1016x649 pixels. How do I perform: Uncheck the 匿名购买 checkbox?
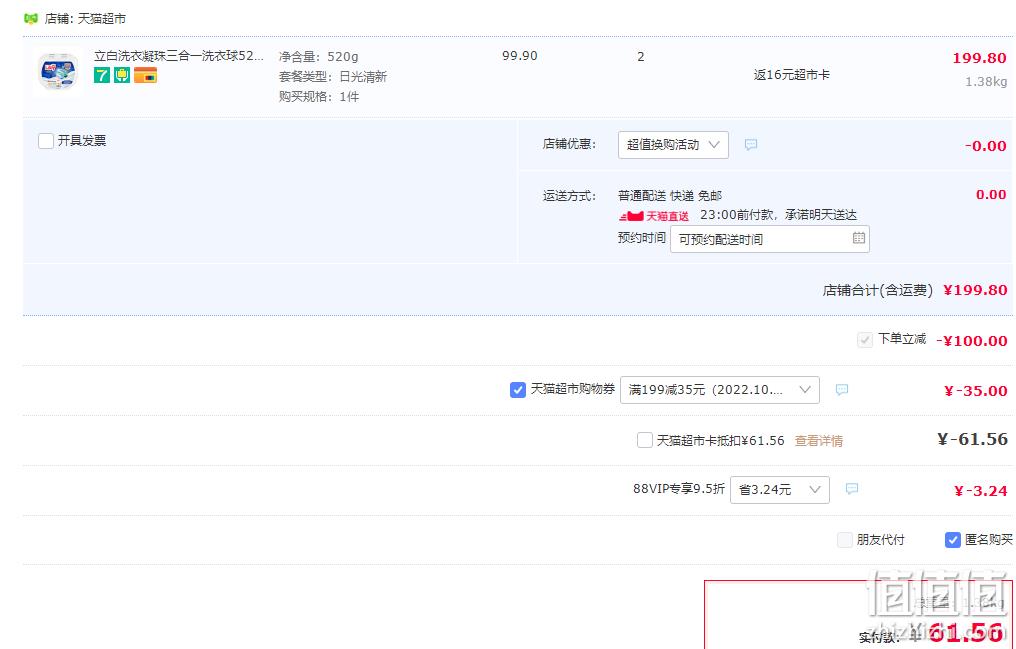[x=952, y=540]
